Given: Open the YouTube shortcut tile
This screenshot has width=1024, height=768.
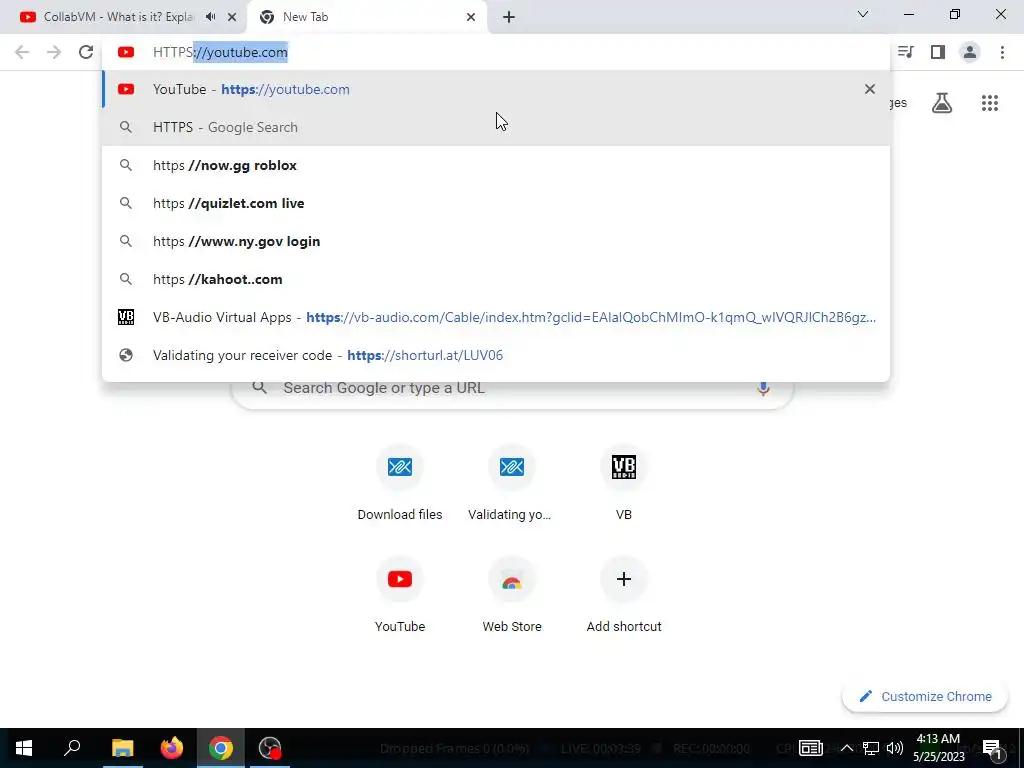Looking at the screenshot, I should (x=400, y=596).
